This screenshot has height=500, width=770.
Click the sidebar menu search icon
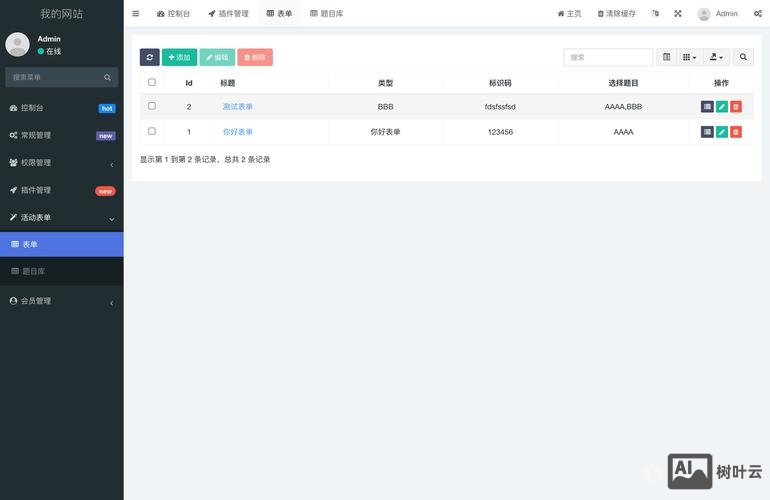click(108, 77)
